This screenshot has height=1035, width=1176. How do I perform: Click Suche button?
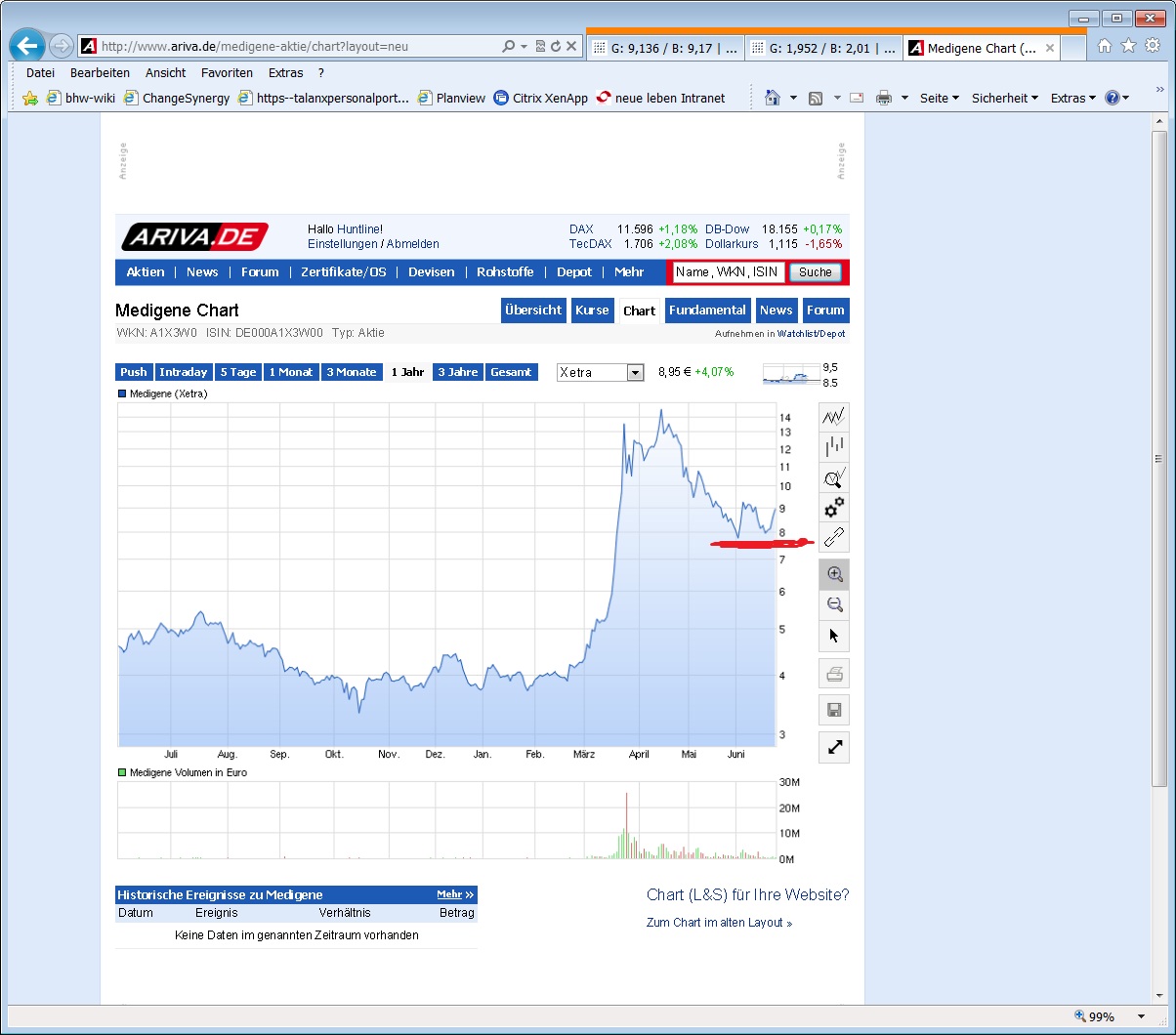[816, 272]
